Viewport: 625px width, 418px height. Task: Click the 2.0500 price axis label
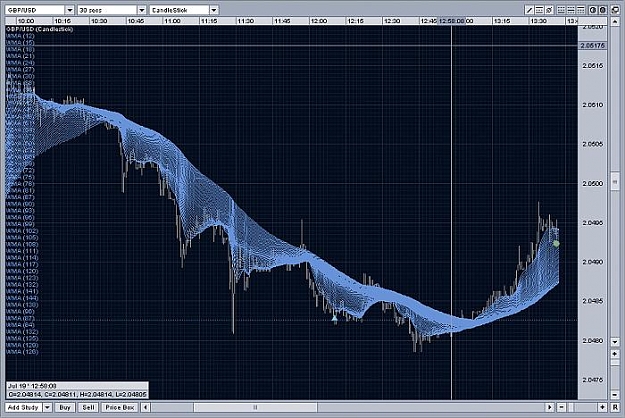593,183
